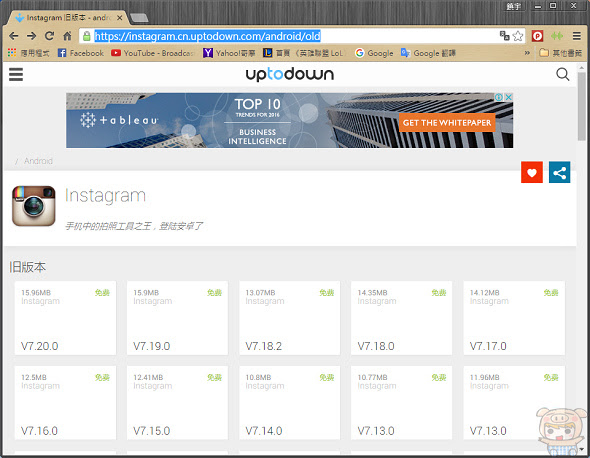Image resolution: width=590 pixels, height=458 pixels.
Task: Click the translate icon in address bar
Action: pyautogui.click(x=504, y=36)
